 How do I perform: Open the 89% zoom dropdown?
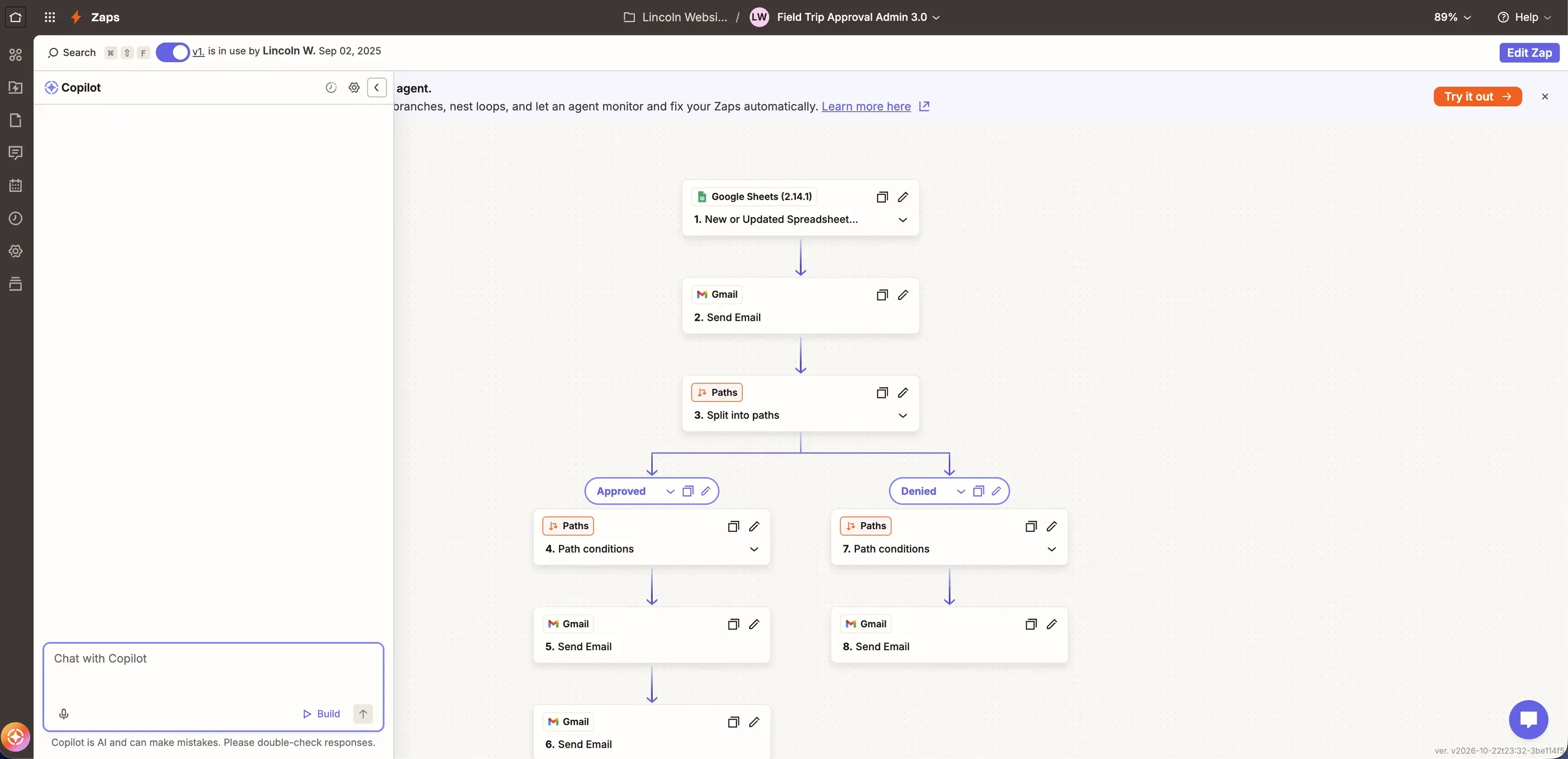(1453, 17)
